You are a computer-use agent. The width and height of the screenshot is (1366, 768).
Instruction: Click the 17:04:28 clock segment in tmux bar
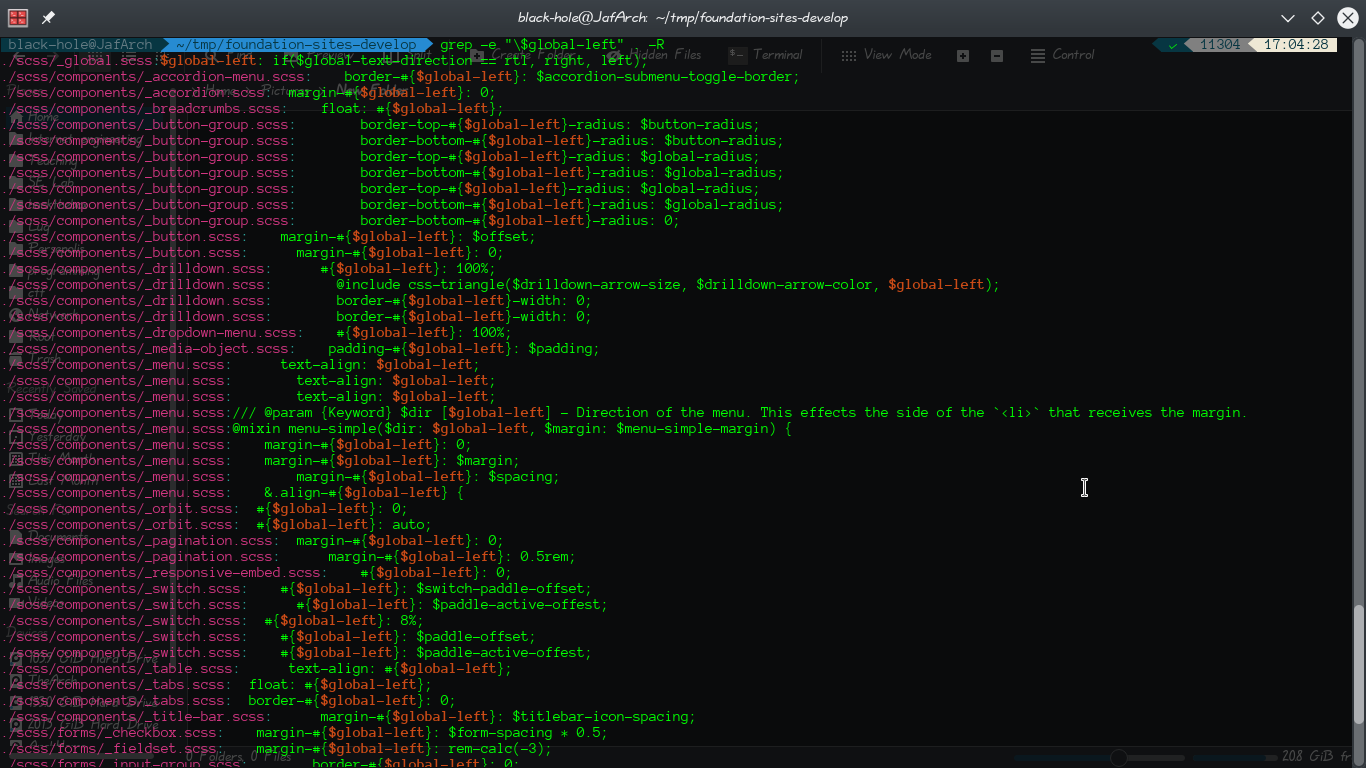point(1296,45)
